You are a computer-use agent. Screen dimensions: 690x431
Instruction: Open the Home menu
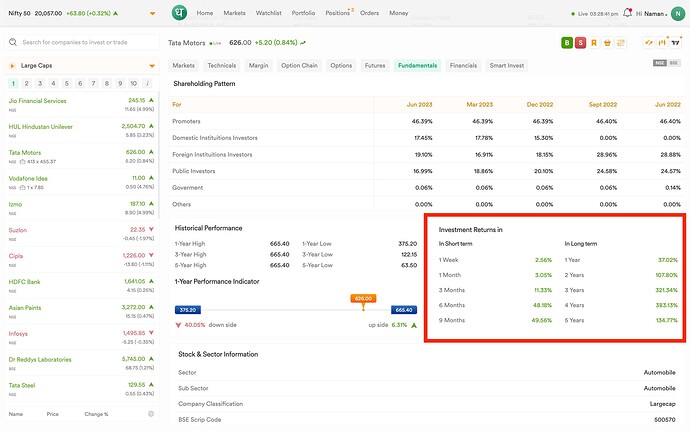point(205,13)
